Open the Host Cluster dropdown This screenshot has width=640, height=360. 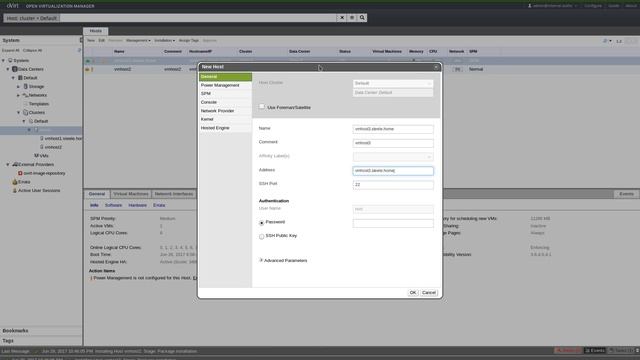(x=393, y=83)
